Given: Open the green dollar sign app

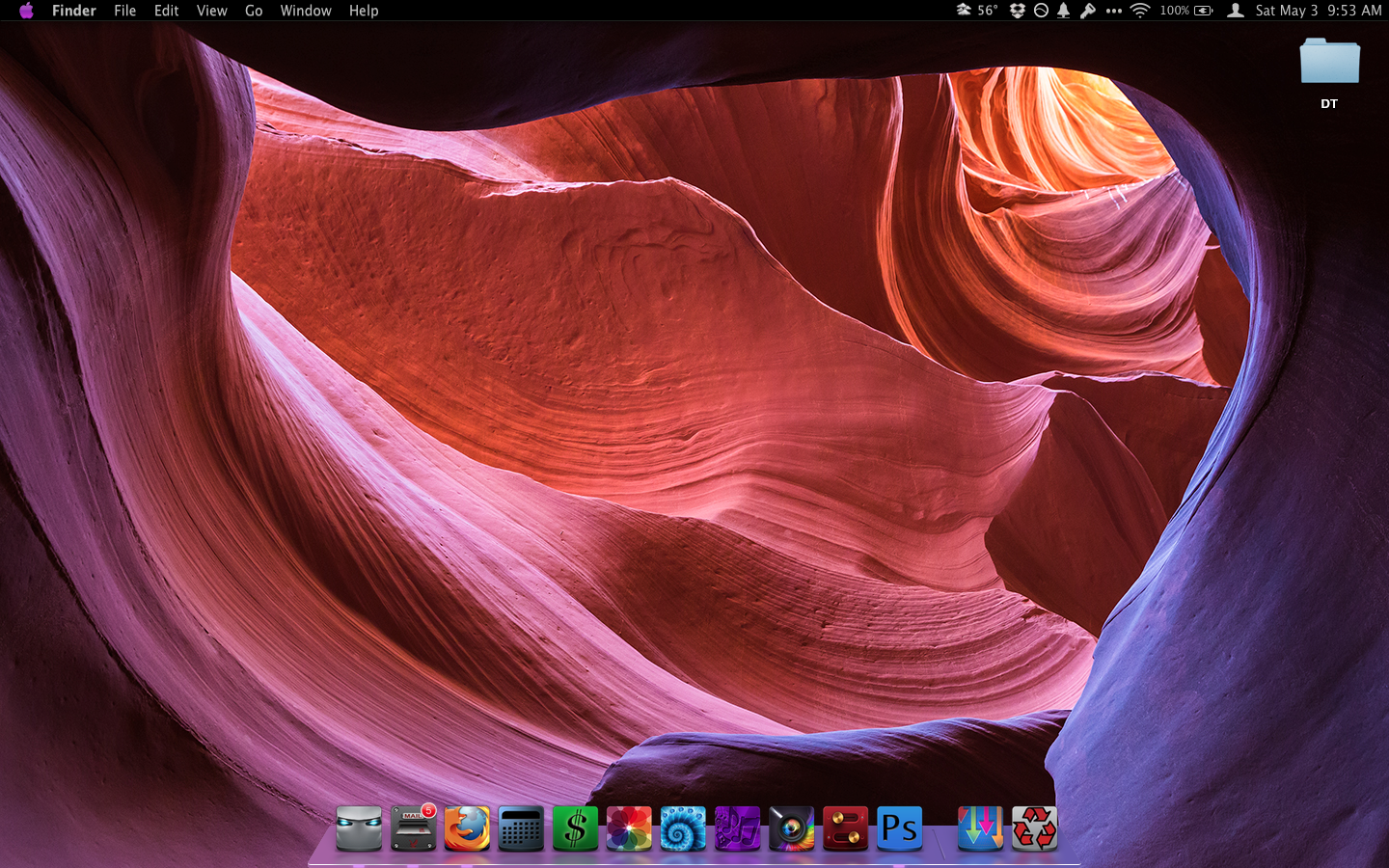Looking at the screenshot, I should coord(575,828).
